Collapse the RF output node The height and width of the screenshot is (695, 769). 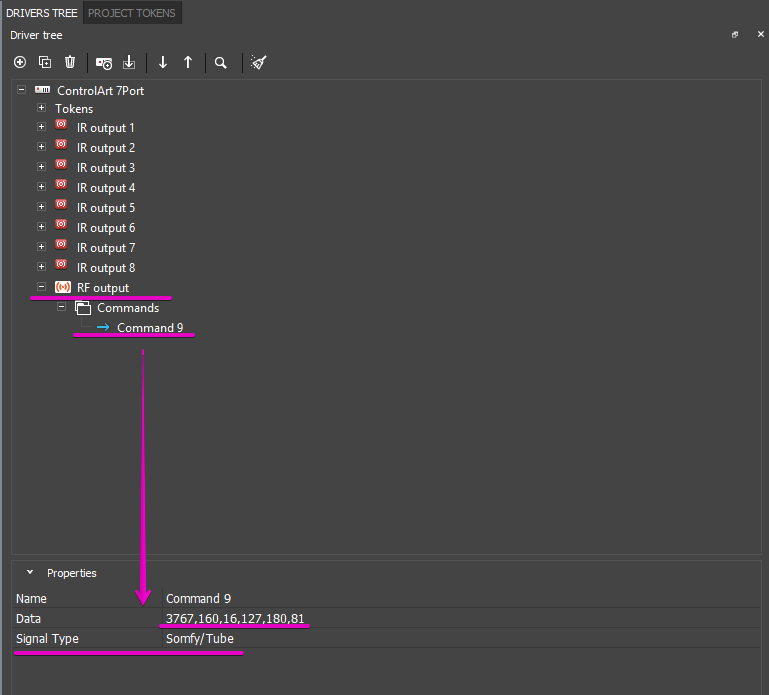41,287
